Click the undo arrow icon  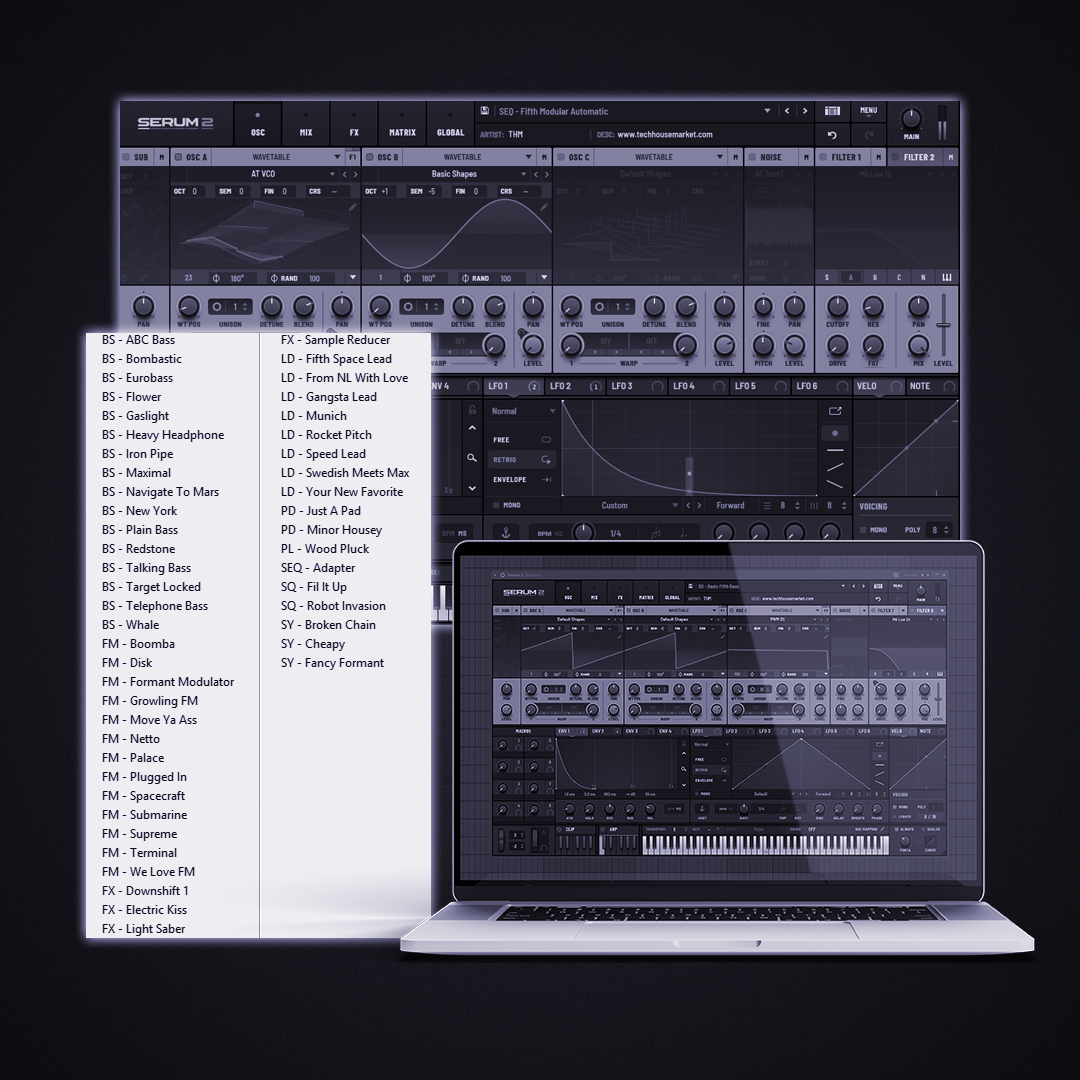pos(832,135)
